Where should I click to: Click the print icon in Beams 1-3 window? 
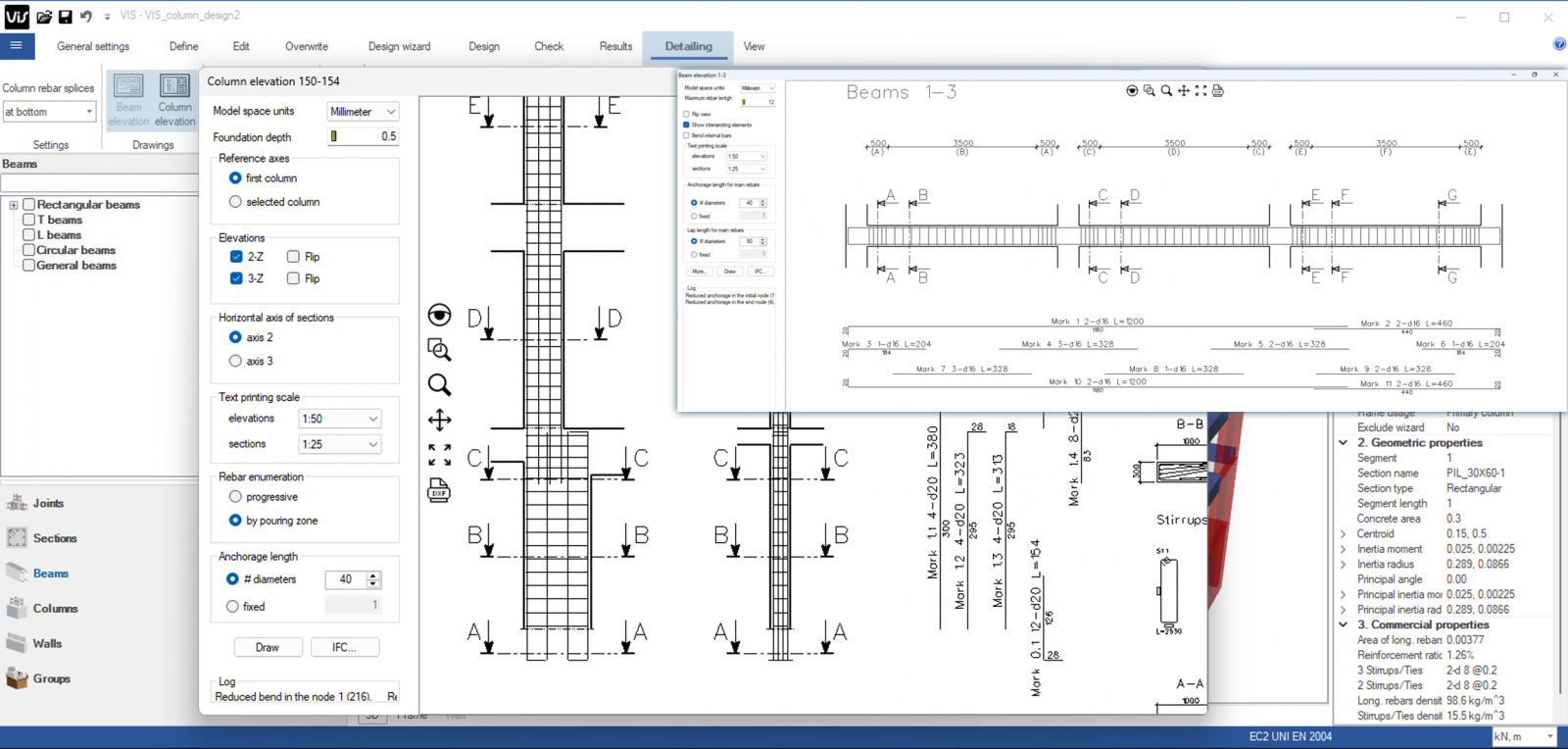pos(1218,91)
